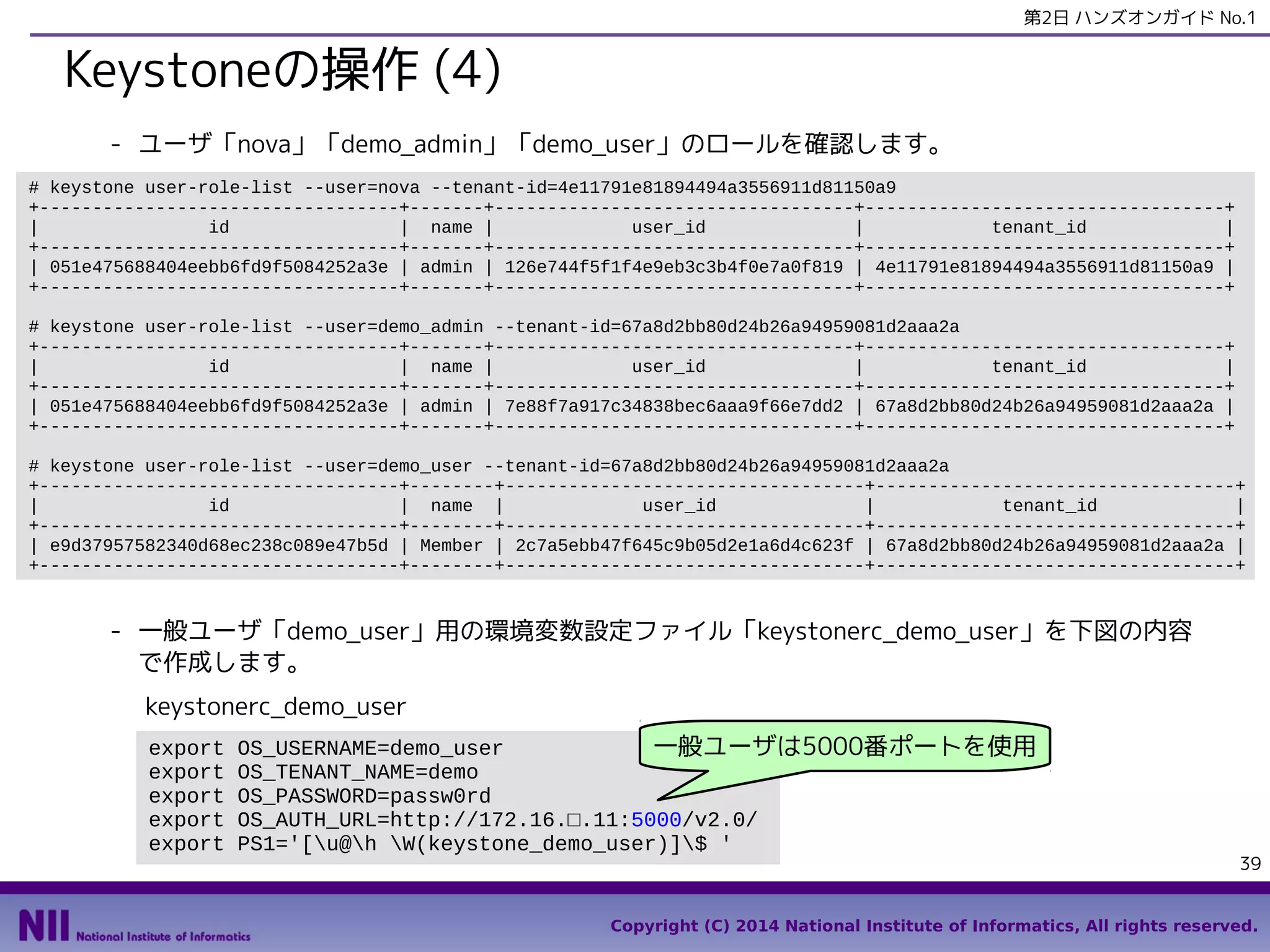Click 'user_id' column header in nova table
The width and height of the screenshot is (1270, 952).
coord(668,227)
